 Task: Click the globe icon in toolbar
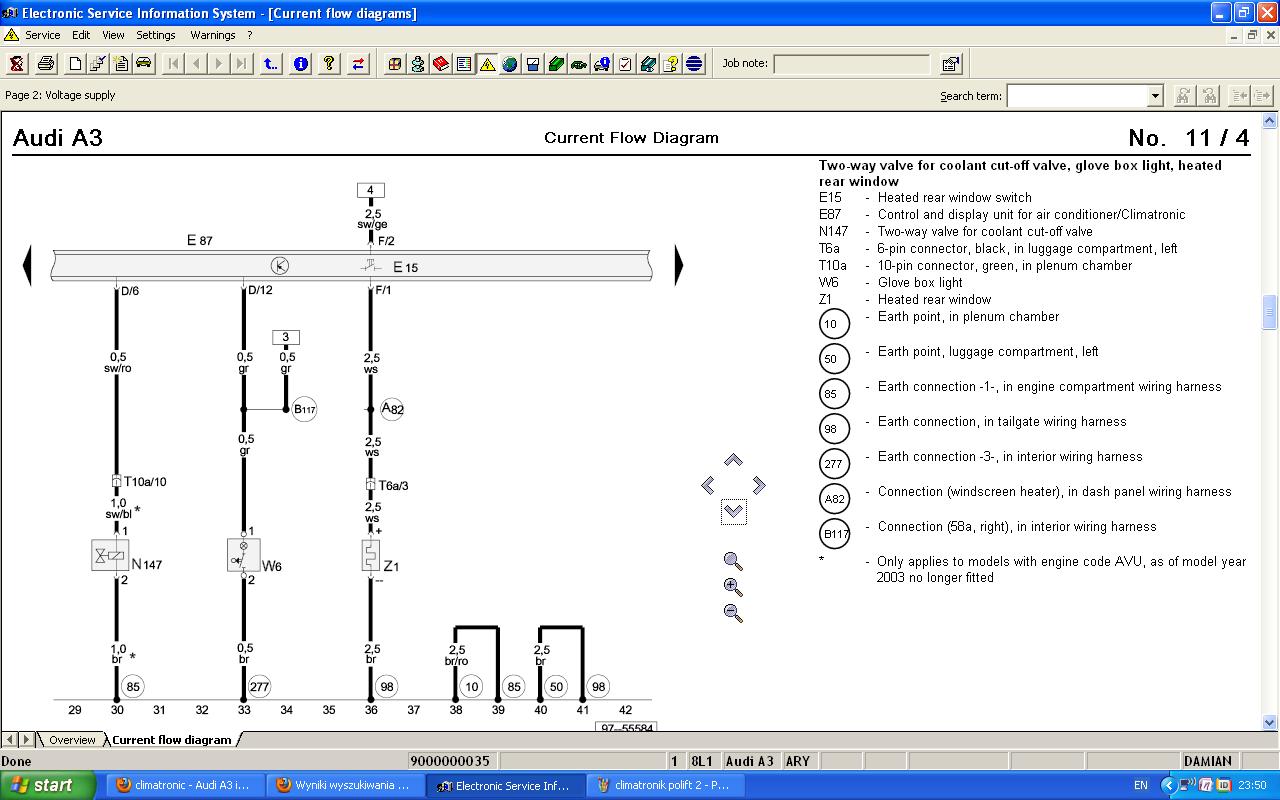click(510, 64)
